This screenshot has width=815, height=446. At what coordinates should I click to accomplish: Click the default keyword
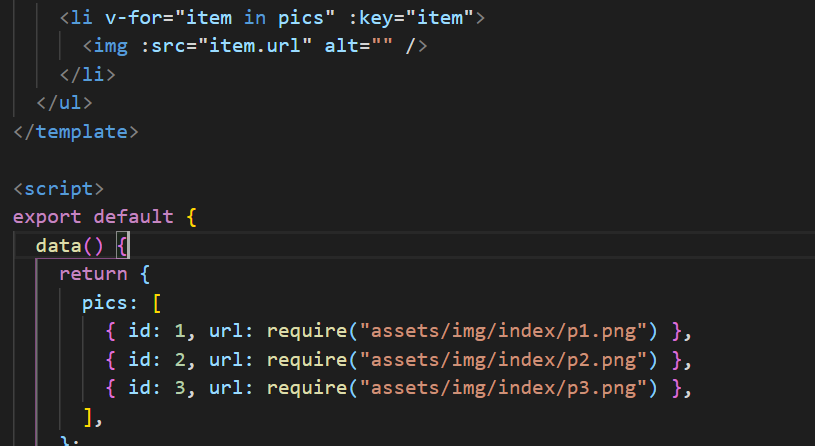tap(133, 217)
